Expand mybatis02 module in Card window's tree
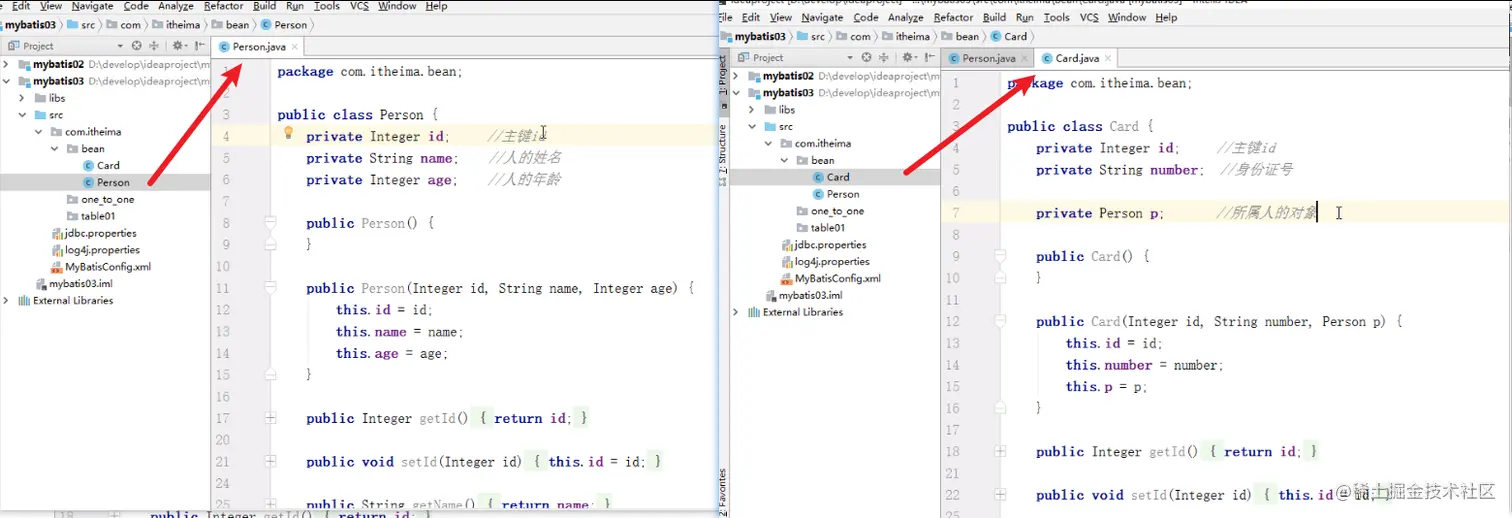The width and height of the screenshot is (1512, 518). 737,76
